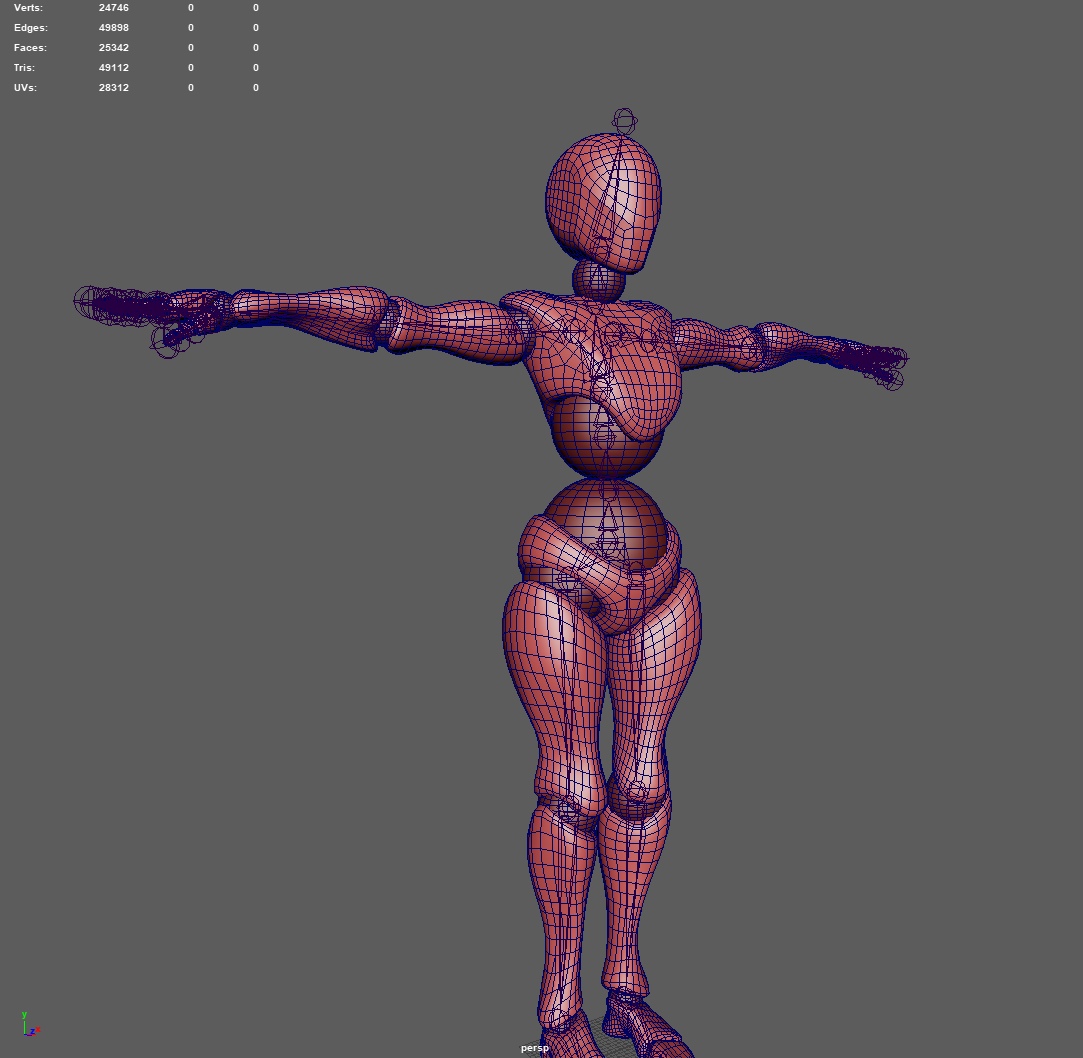Click the 'Faces:' heads-up label
The width and height of the screenshot is (1083, 1058).
pos(30,48)
